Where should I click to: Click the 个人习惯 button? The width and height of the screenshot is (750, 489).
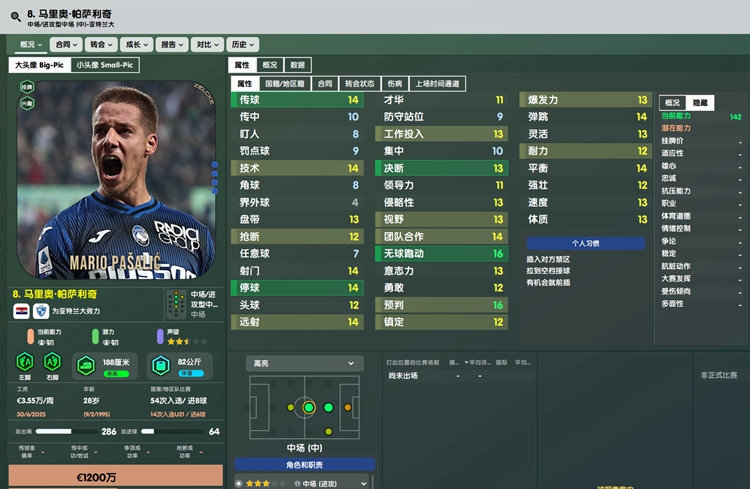tap(585, 244)
